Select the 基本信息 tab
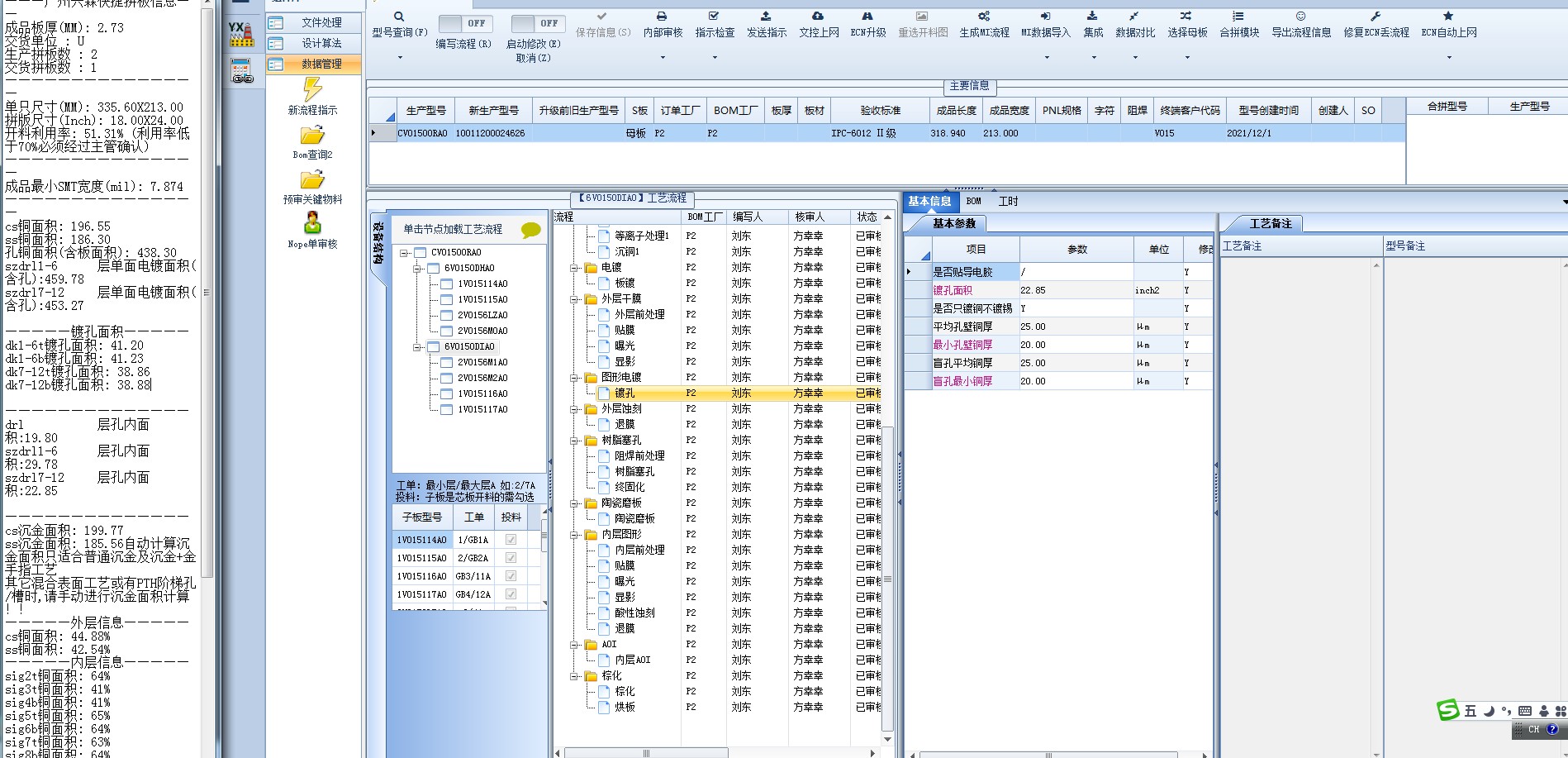The image size is (1568, 758). pos(929,202)
